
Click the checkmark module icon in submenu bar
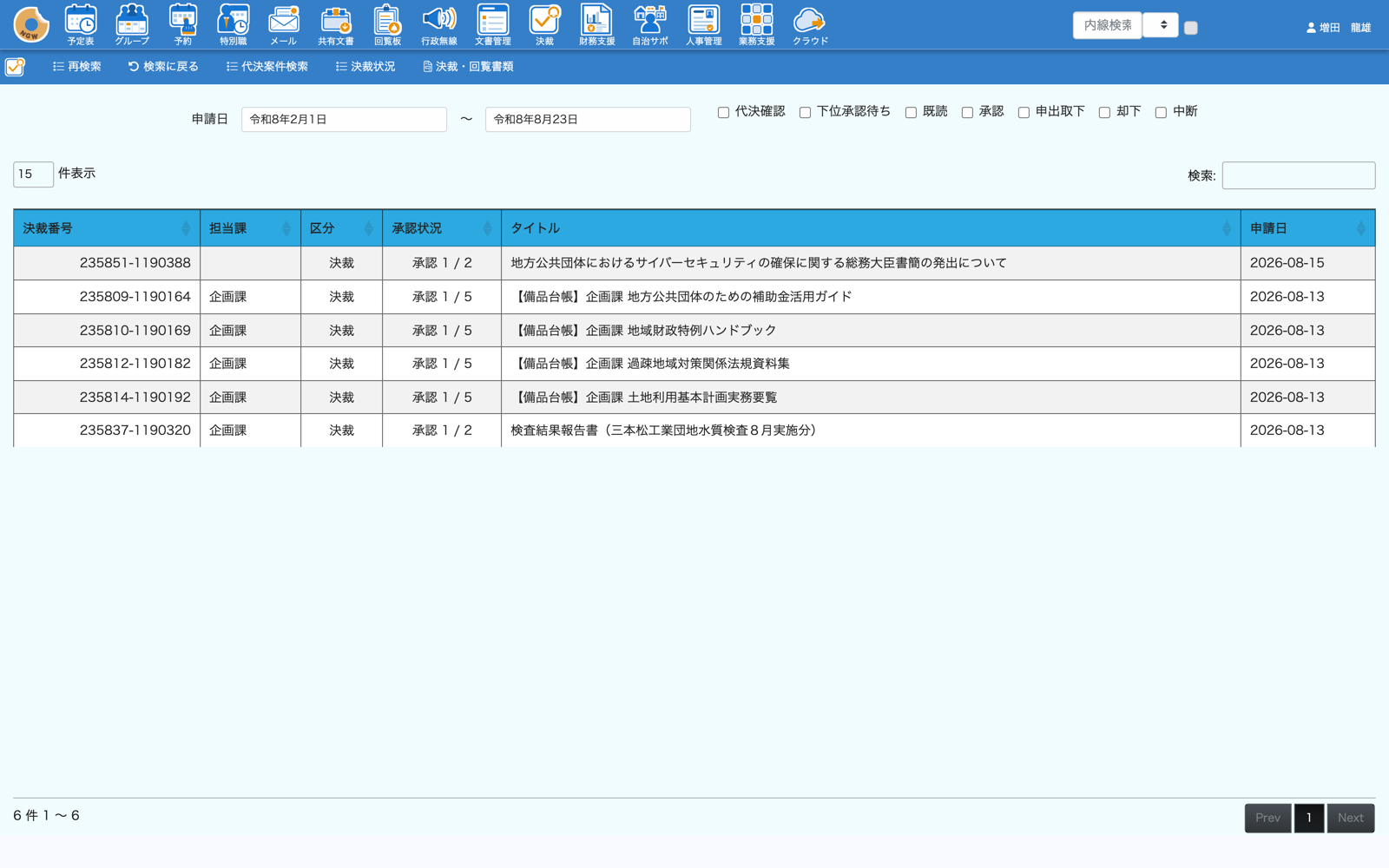coord(15,67)
